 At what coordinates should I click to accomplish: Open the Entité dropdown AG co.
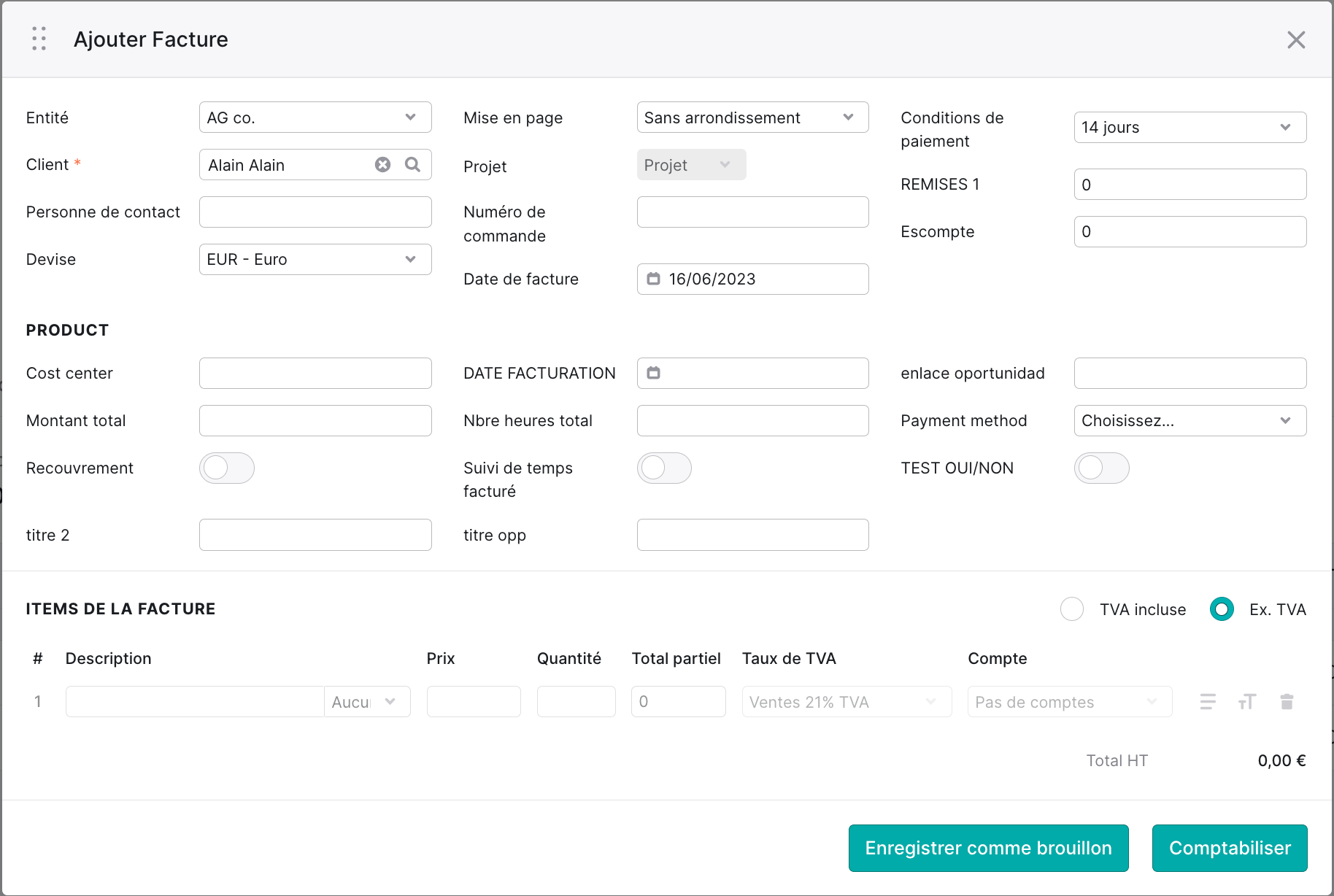[x=315, y=117]
